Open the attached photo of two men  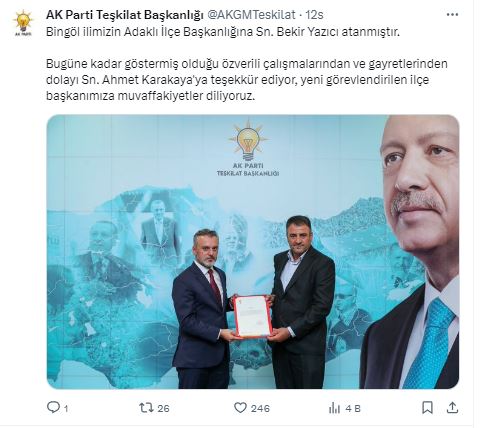(253, 252)
